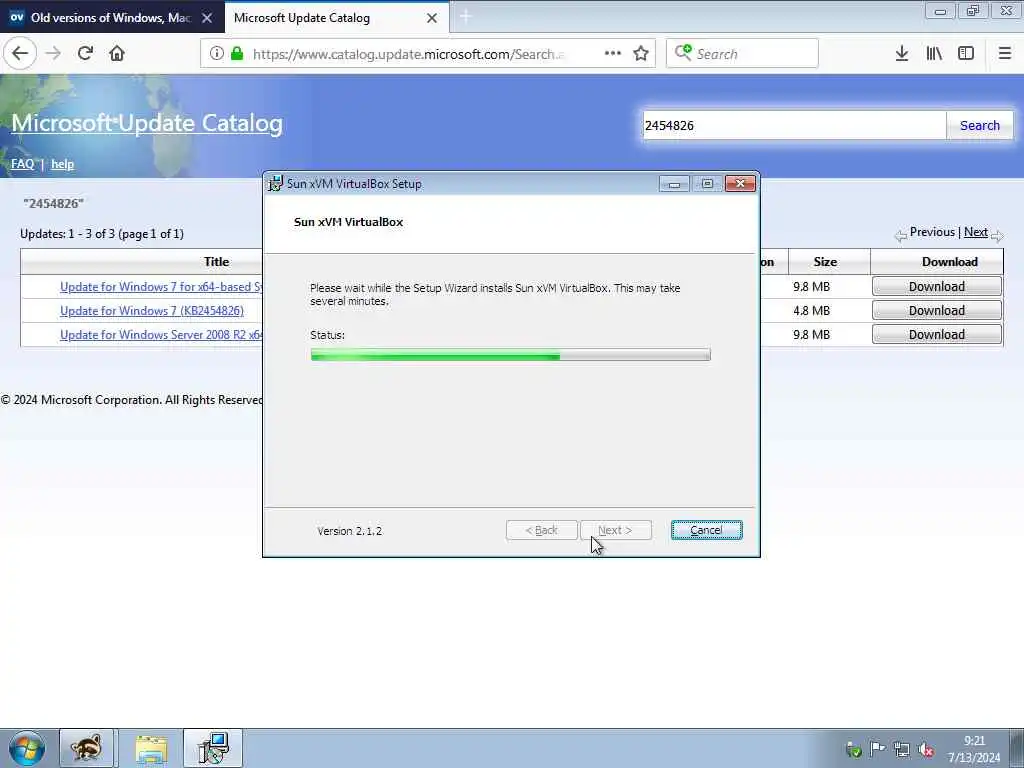Toggle the Firefox sidebar icon
Screen dimensions: 1024x768
coord(966,54)
